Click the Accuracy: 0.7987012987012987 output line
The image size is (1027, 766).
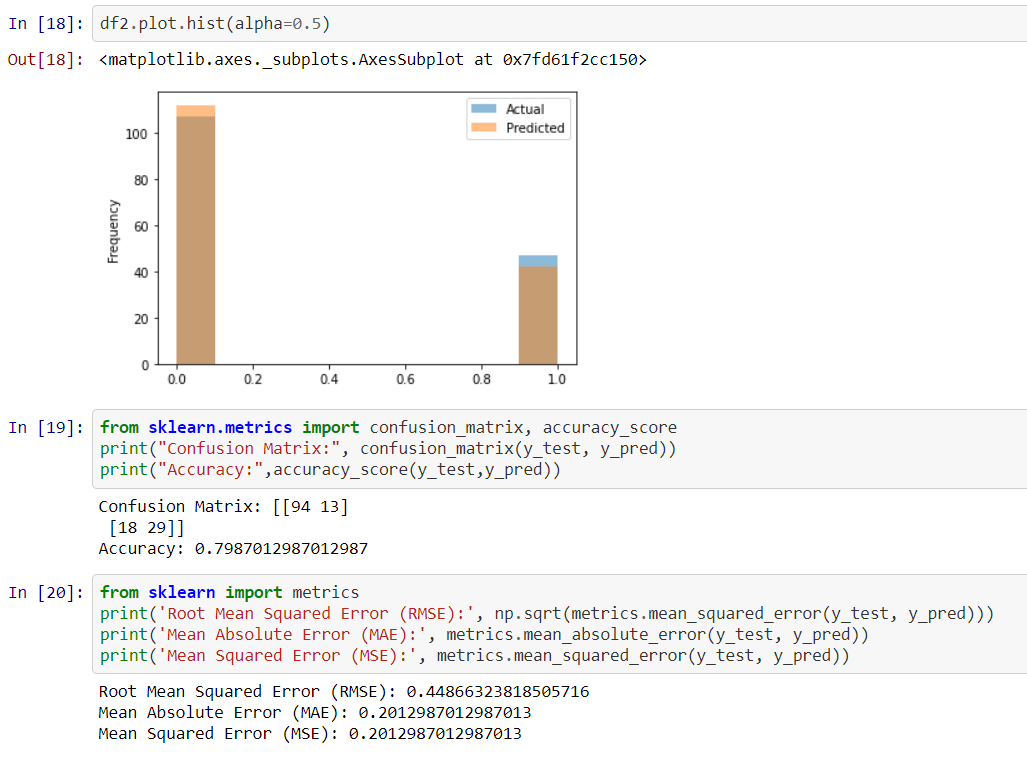tap(233, 549)
